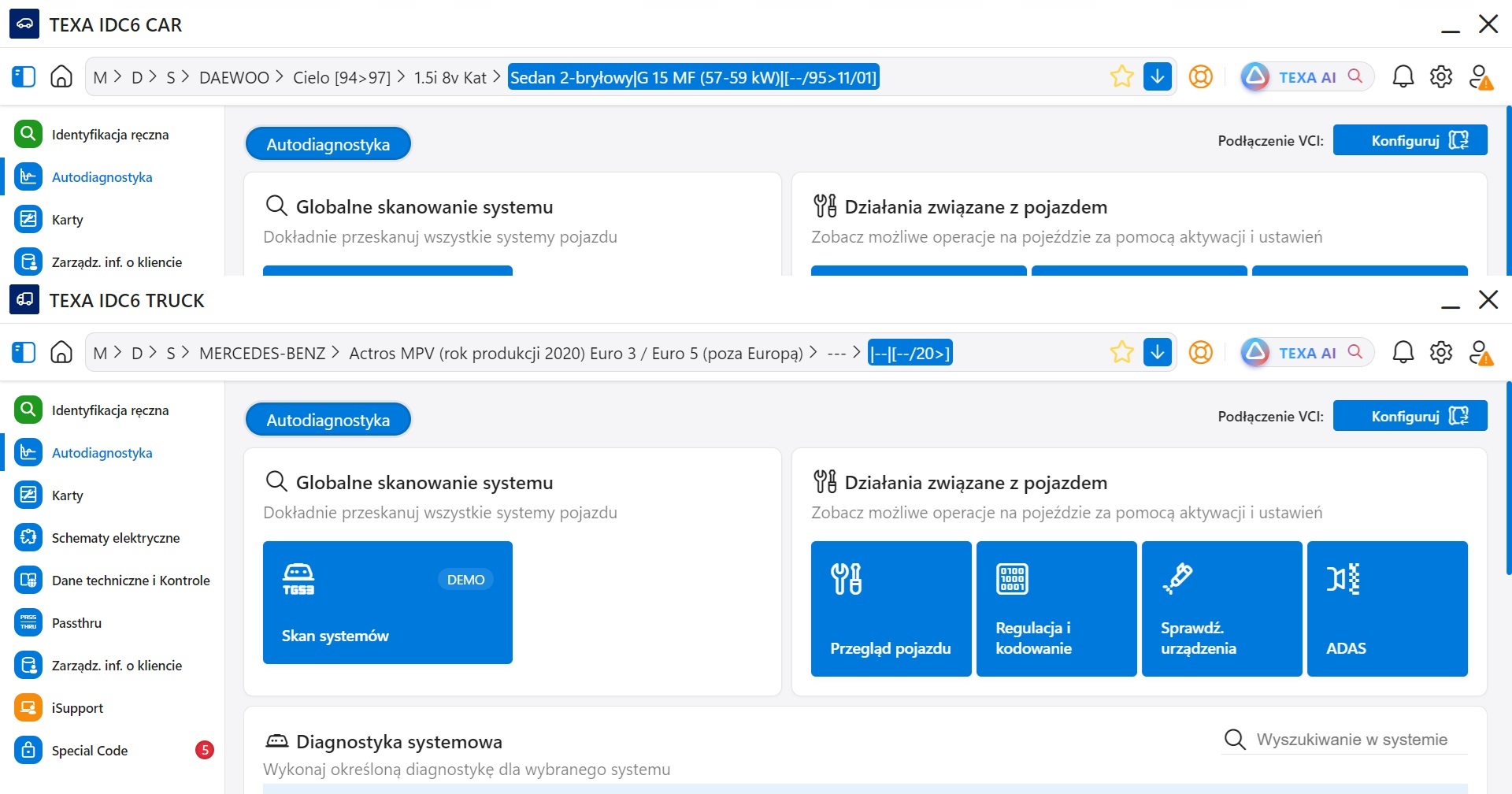
Task: Open user account icon in CAR window
Action: pyautogui.click(x=1480, y=76)
